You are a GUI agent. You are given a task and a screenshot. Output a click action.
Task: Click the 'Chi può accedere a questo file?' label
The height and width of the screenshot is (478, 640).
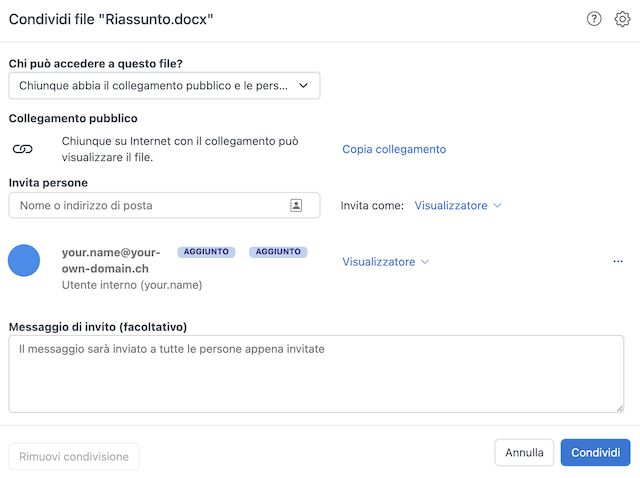pos(96,64)
